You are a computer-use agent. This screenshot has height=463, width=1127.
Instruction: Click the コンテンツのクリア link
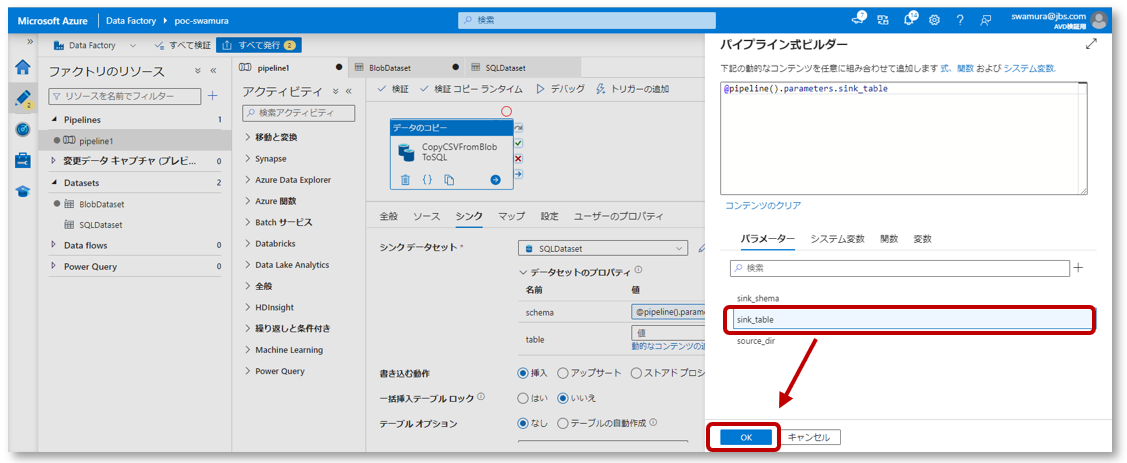pyautogui.click(x=763, y=205)
